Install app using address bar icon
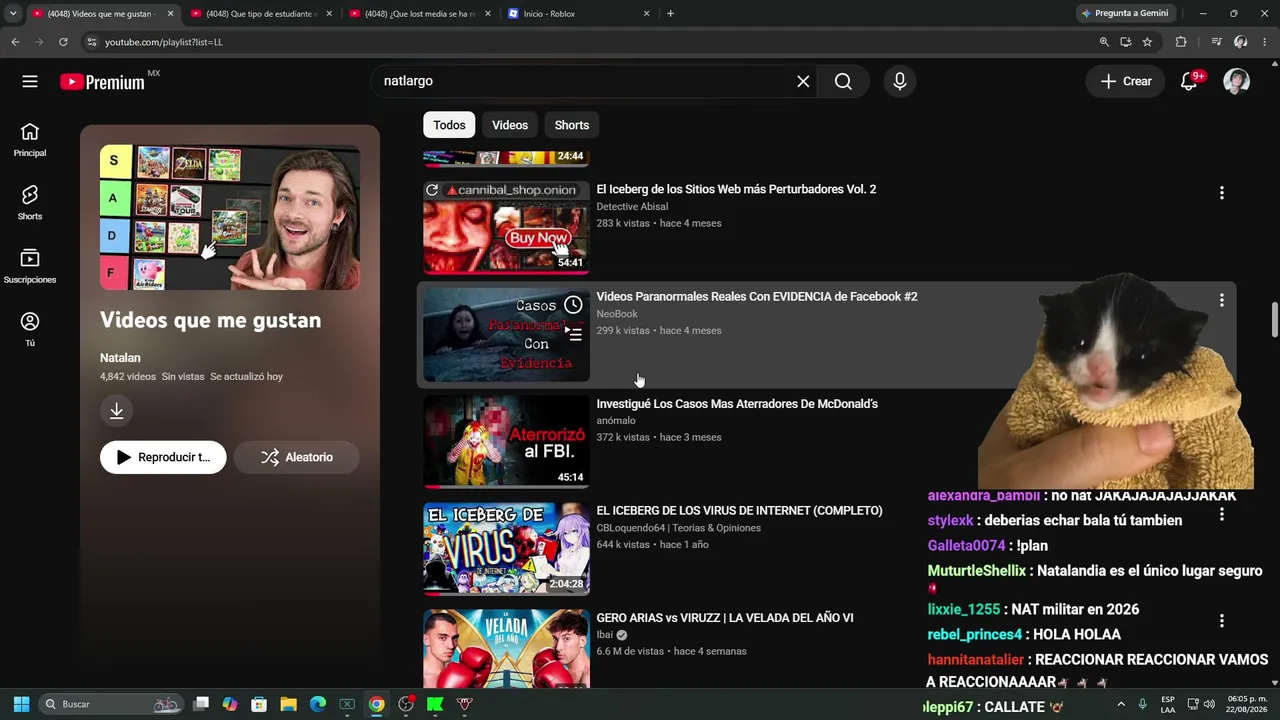The height and width of the screenshot is (720, 1280). [1125, 42]
